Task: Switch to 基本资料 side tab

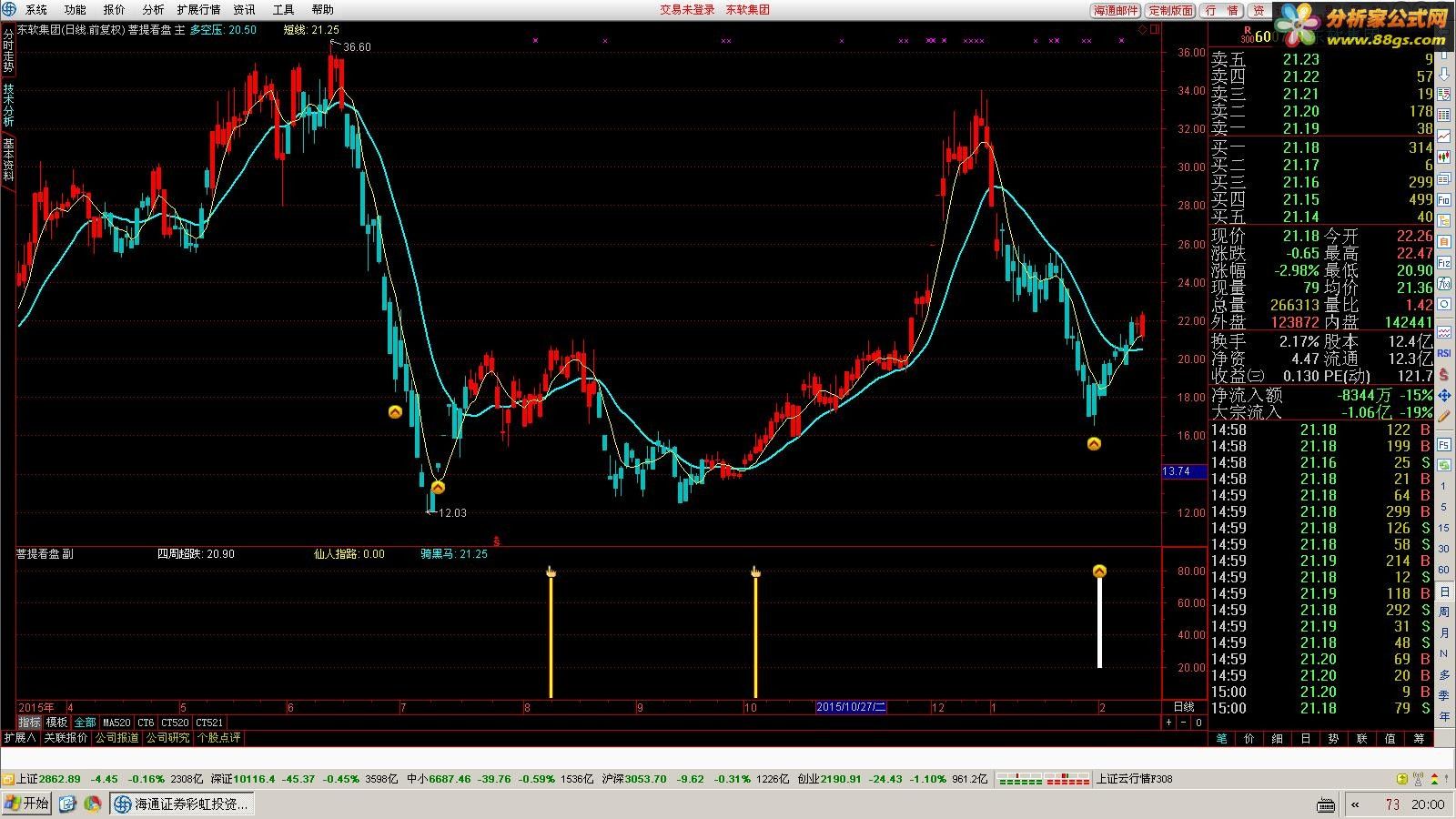Action: click(x=8, y=159)
